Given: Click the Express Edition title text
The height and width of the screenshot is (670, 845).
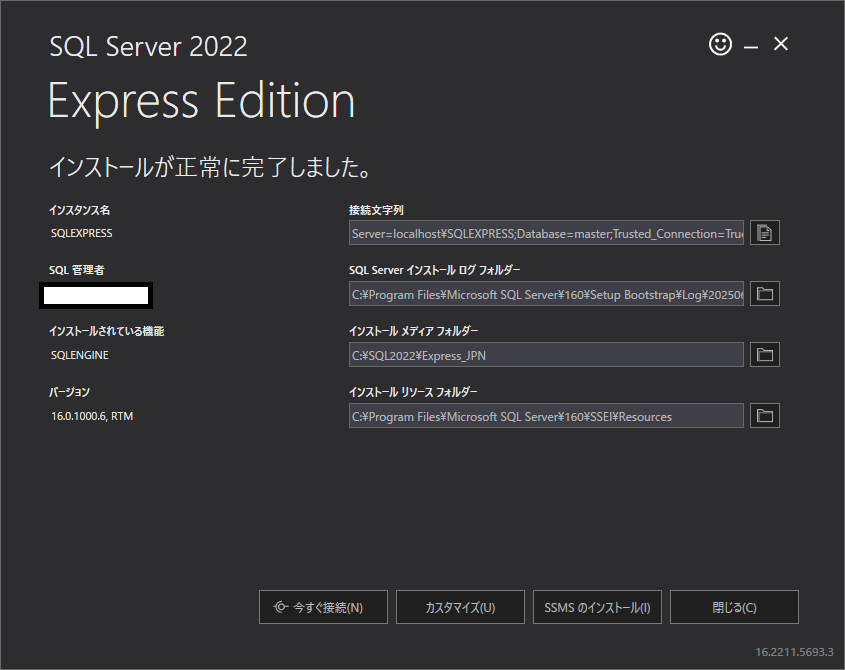Looking at the screenshot, I should pyautogui.click(x=202, y=101).
